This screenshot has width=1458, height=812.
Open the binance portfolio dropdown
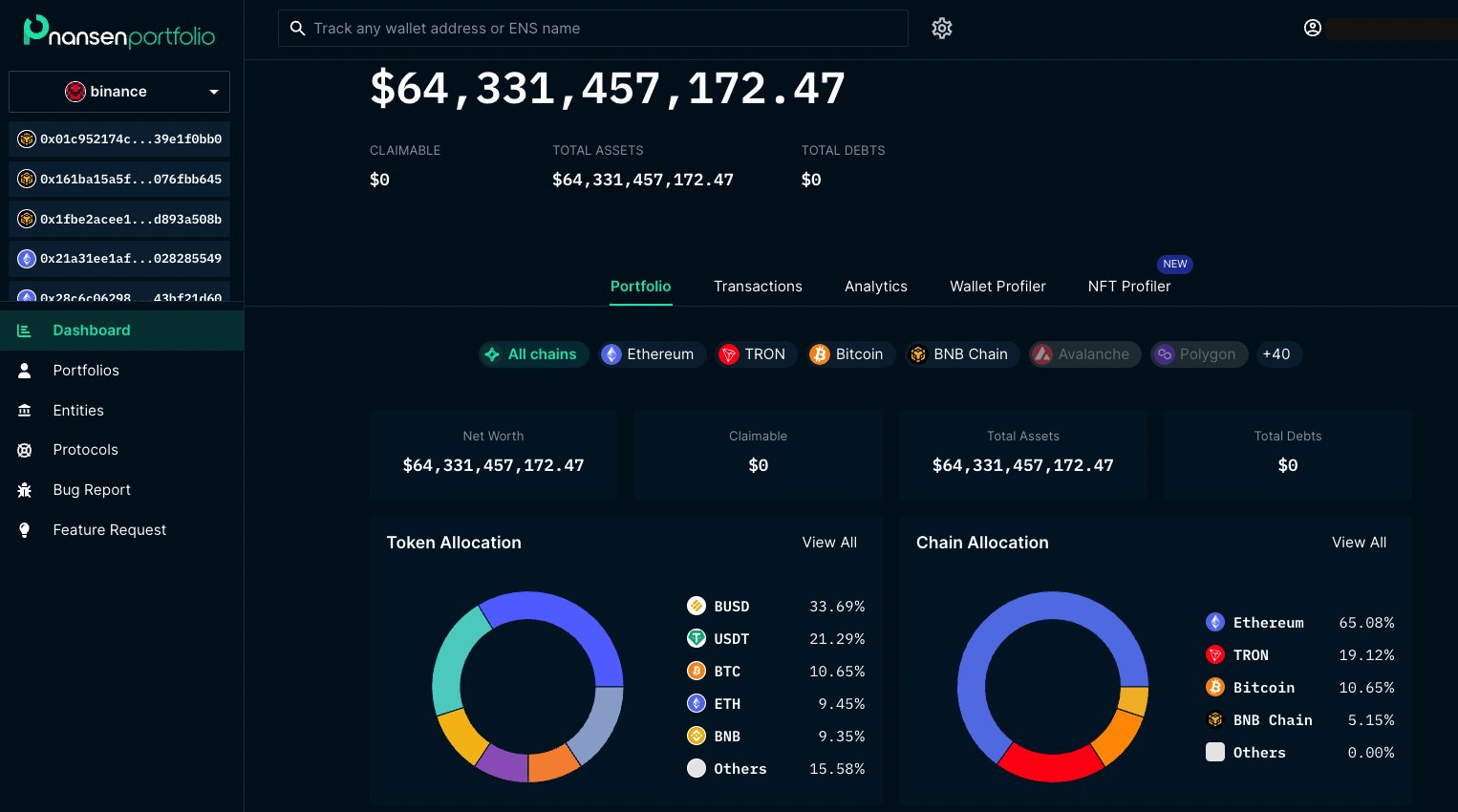119,92
